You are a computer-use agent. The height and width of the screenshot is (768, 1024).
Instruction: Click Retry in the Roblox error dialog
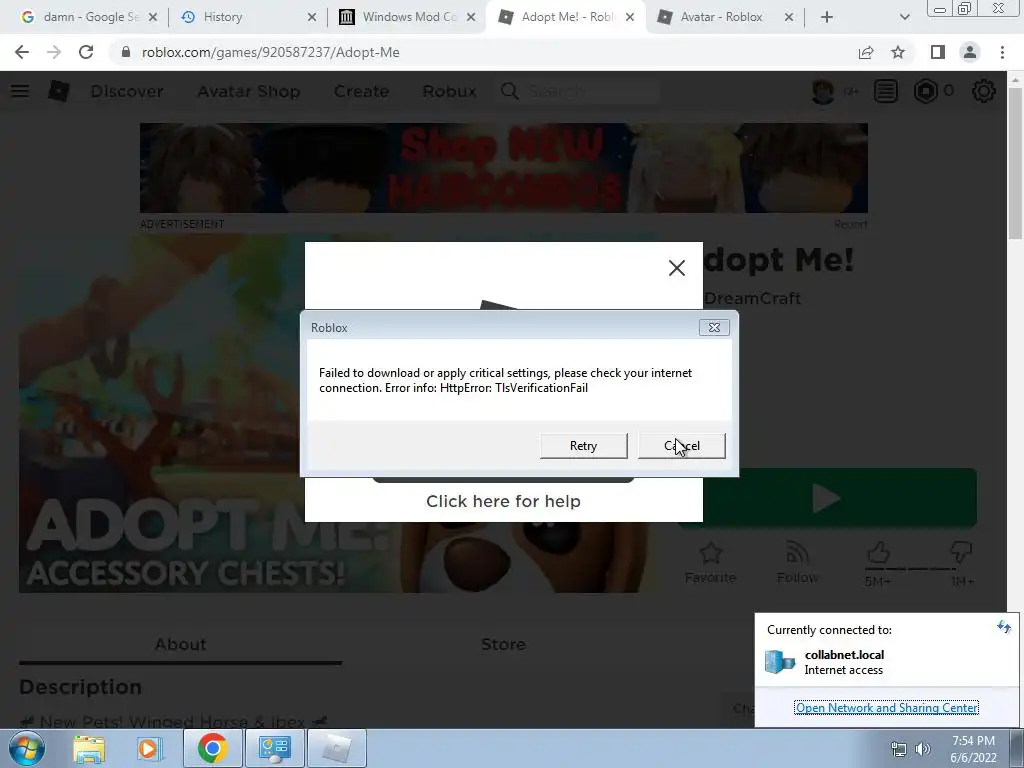(583, 445)
